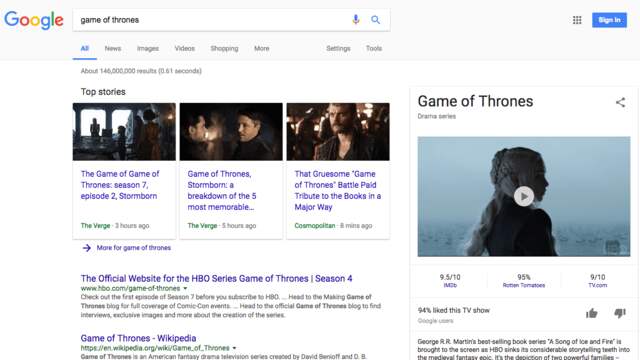This screenshot has width=640, height=360.
Task: Open the Google apps grid icon
Action: point(577,20)
